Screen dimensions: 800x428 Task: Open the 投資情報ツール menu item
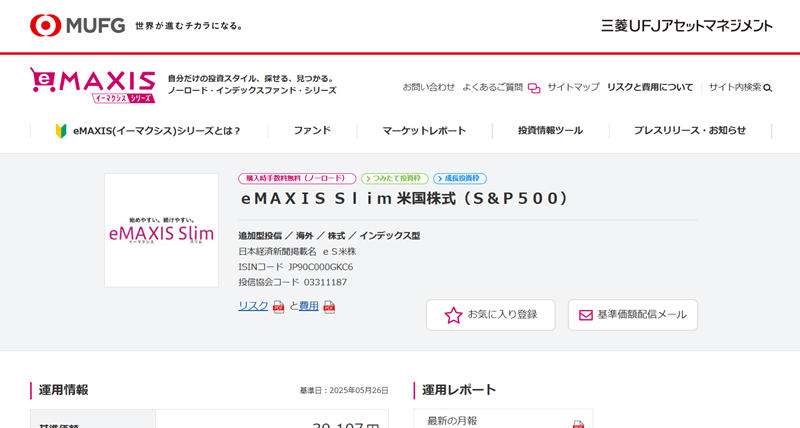pyautogui.click(x=551, y=131)
